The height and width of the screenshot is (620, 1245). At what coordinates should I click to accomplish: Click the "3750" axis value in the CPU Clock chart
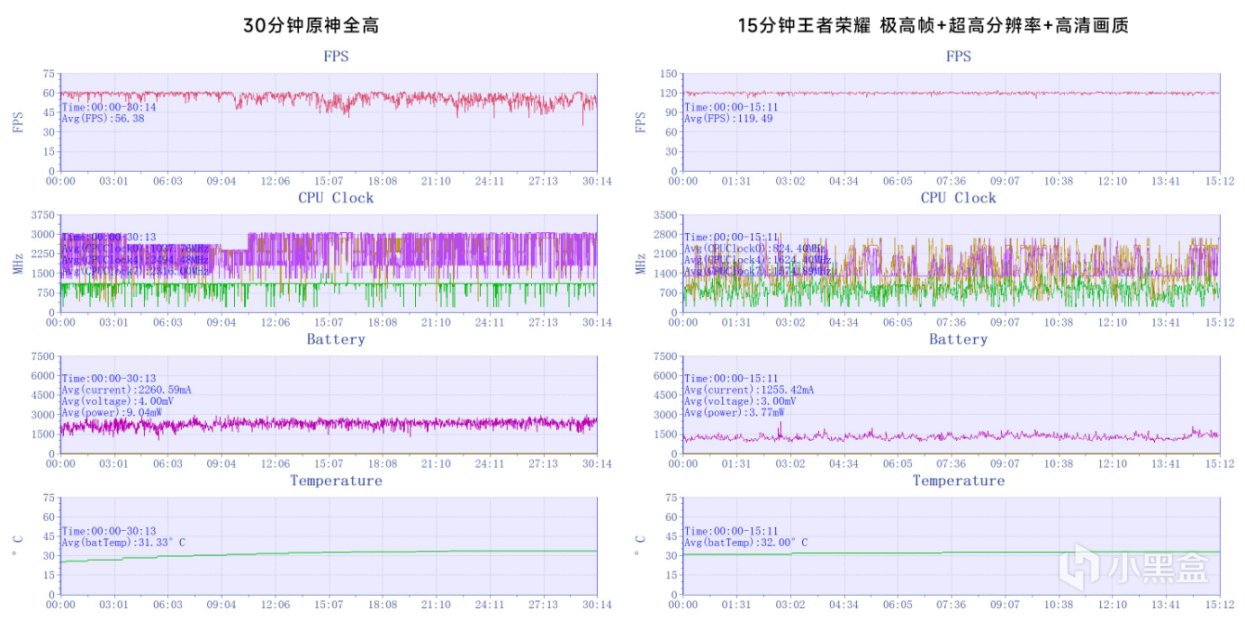[x=41, y=216]
